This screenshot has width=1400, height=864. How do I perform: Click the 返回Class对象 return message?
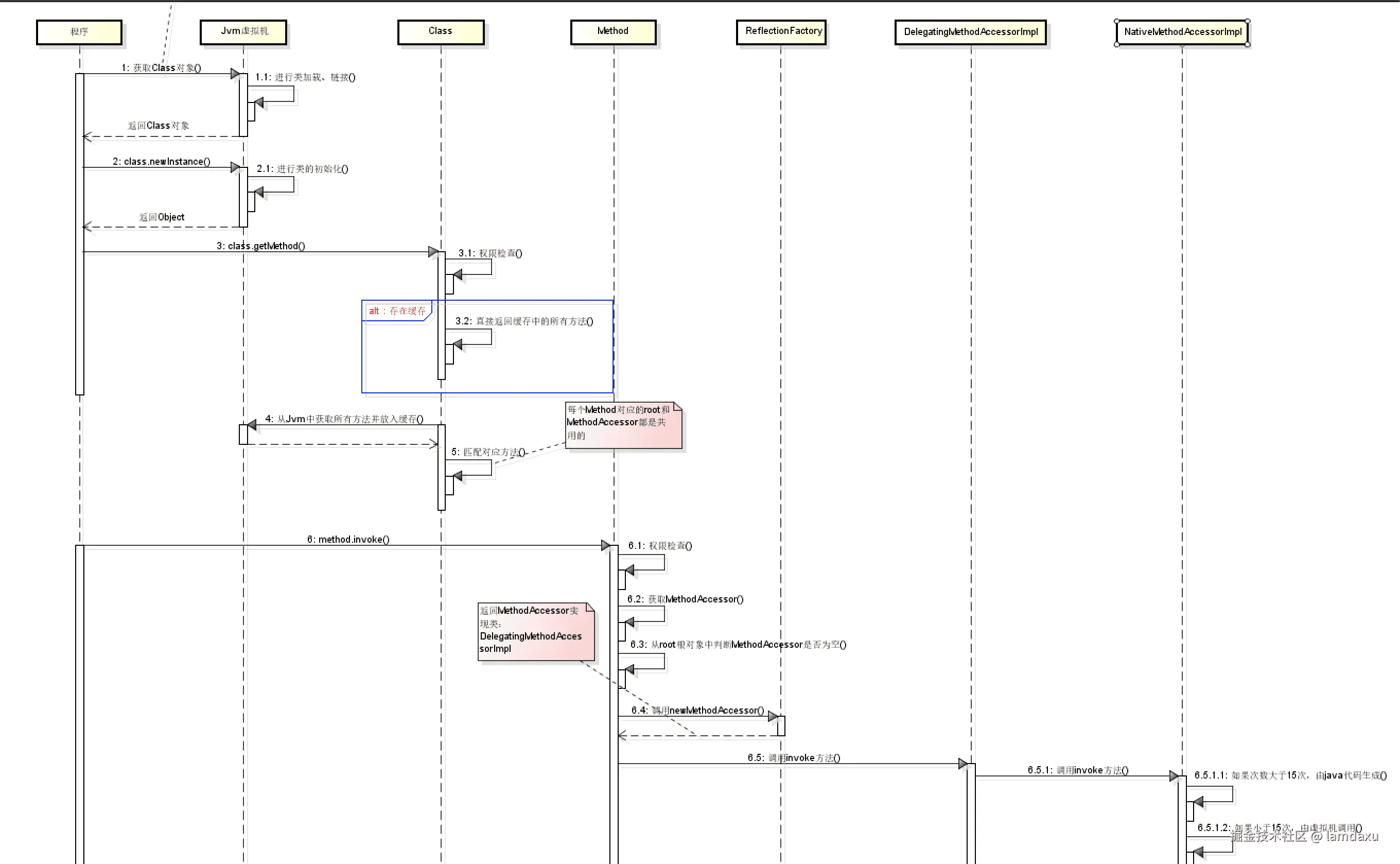point(158,125)
